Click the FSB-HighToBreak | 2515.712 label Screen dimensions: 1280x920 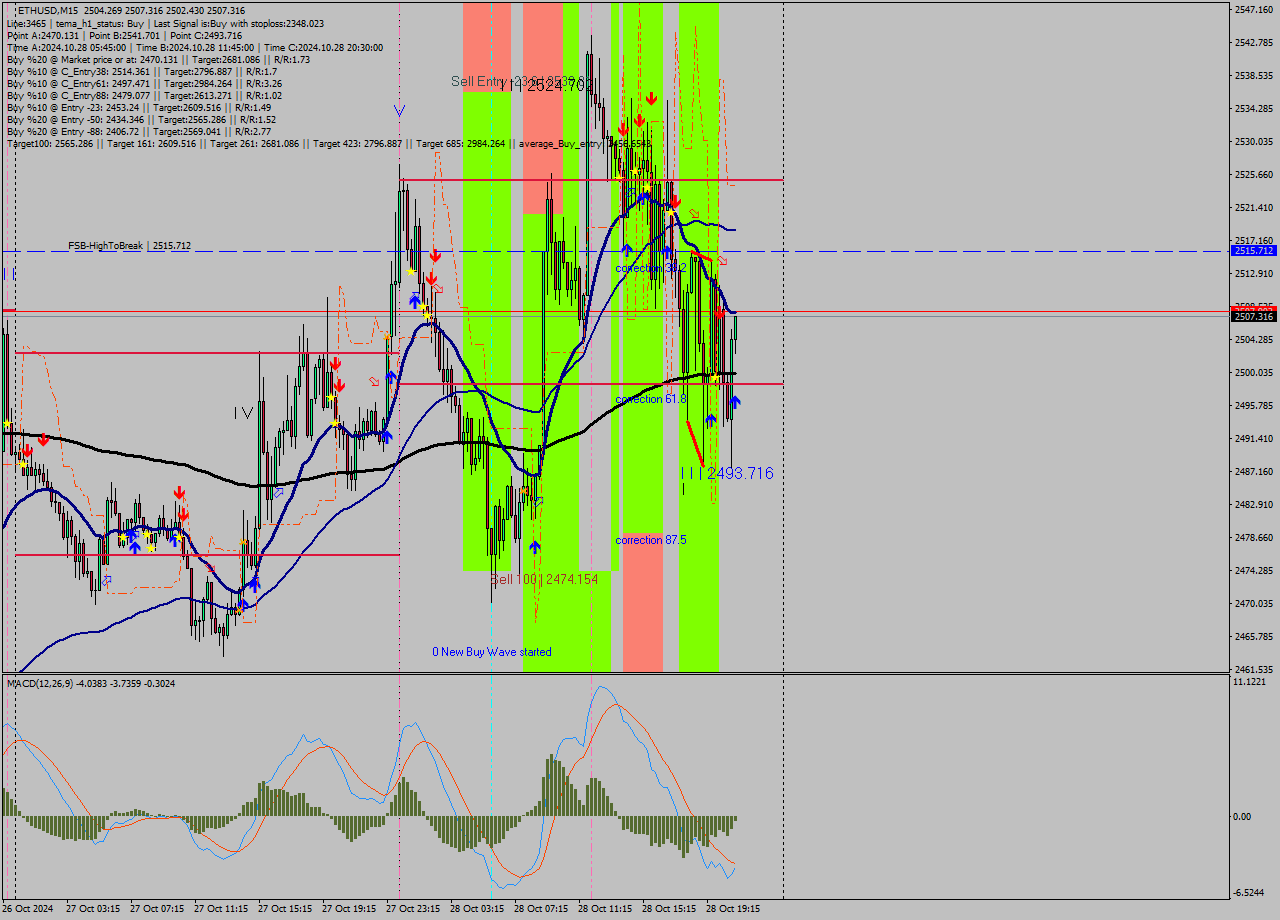pyautogui.click(x=129, y=245)
